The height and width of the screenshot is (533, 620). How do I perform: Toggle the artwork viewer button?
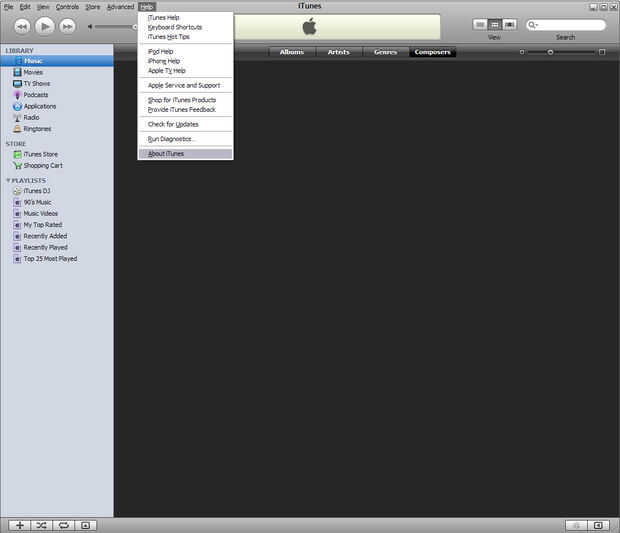coord(85,525)
